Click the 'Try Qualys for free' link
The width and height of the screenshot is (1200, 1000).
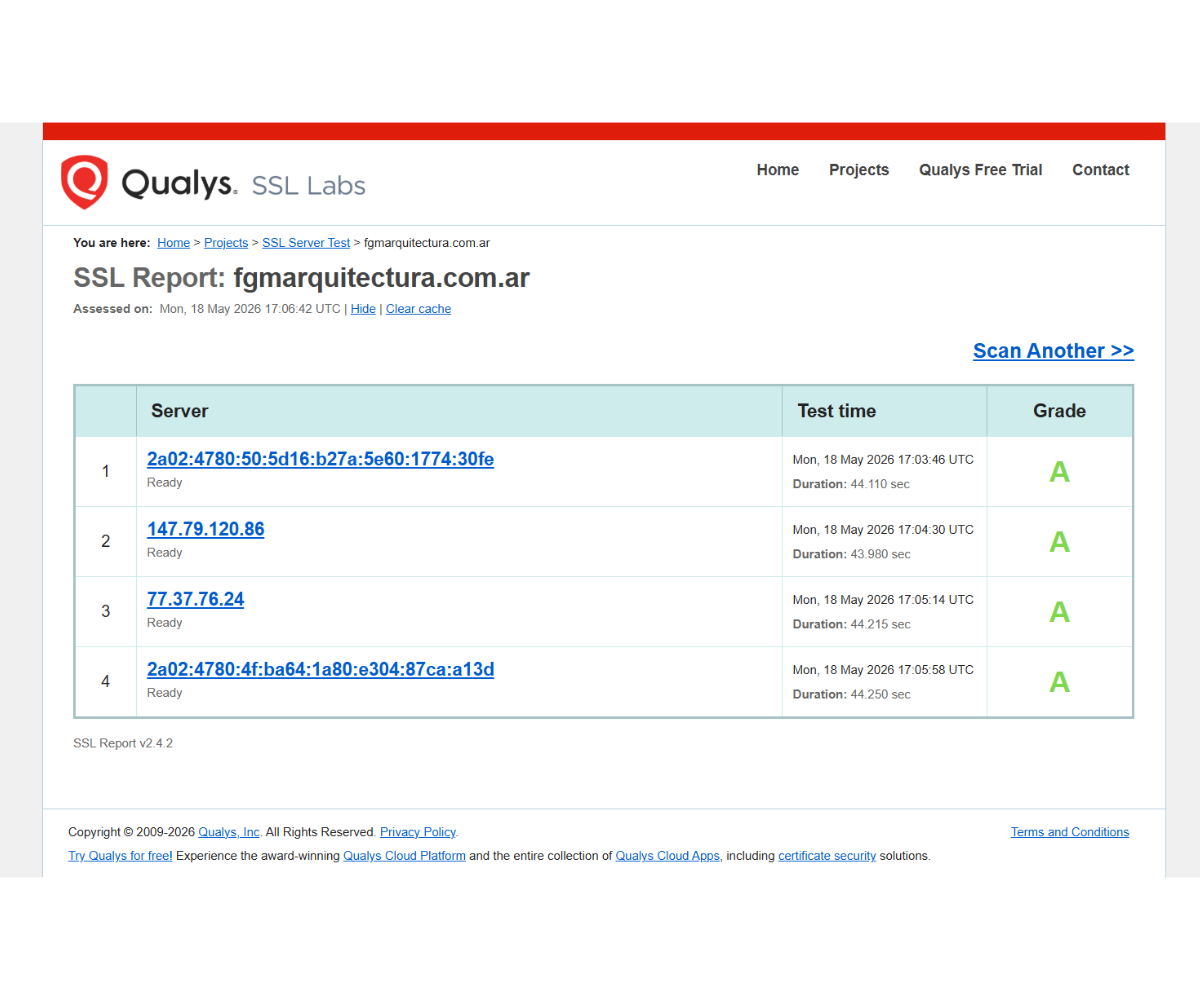pyautogui.click(x=120, y=856)
